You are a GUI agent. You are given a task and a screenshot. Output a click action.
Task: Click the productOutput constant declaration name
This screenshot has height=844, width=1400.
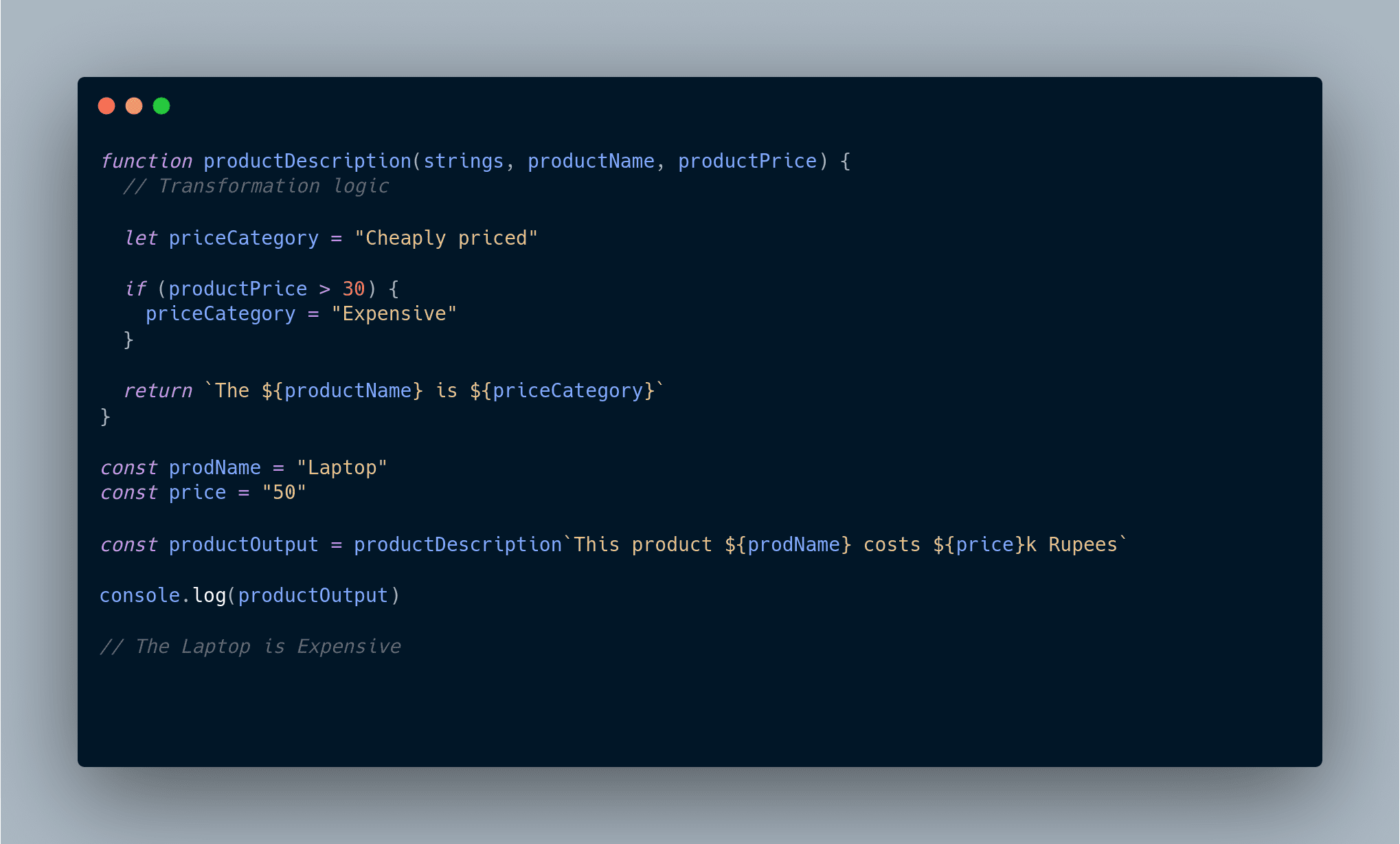244,544
